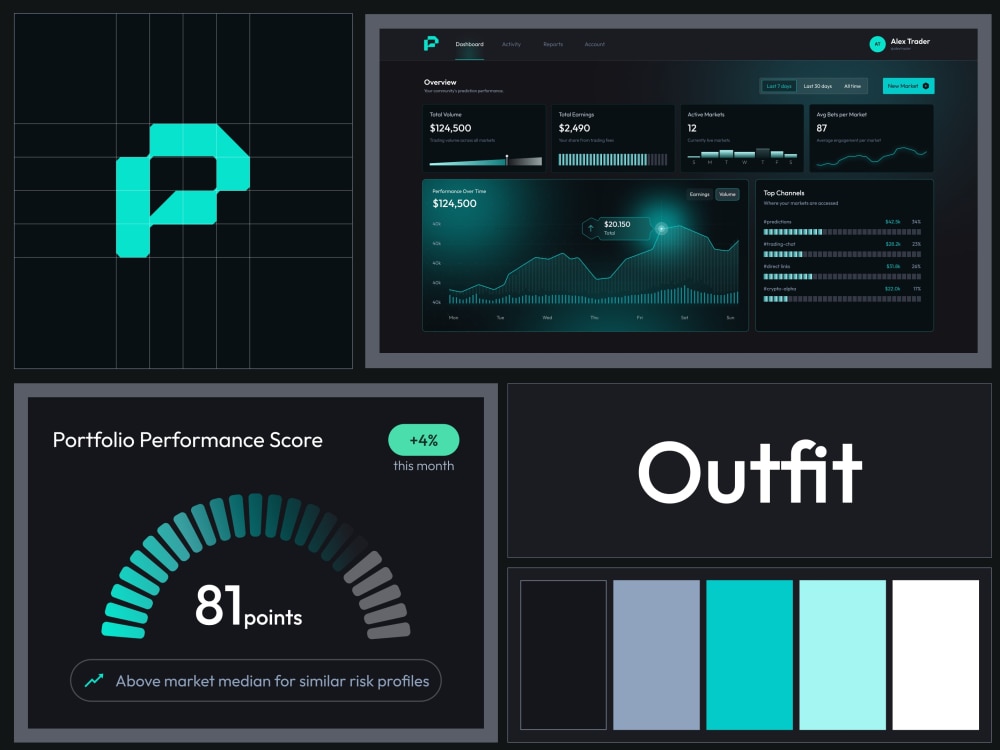This screenshot has height=750, width=1000.
Task: Click the 'Sat' label on the chart axis
Action: [x=684, y=318]
